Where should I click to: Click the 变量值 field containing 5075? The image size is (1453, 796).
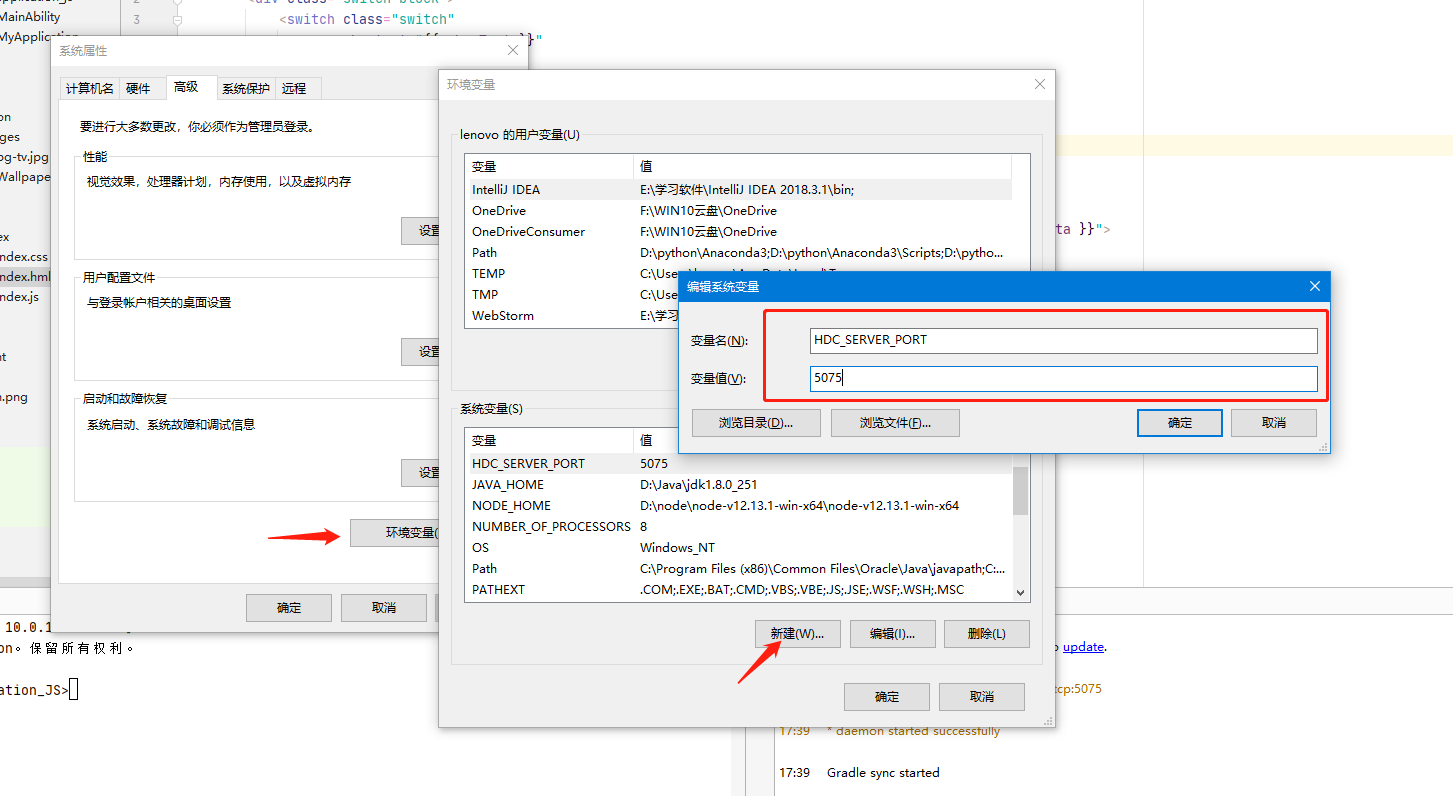click(x=1063, y=378)
